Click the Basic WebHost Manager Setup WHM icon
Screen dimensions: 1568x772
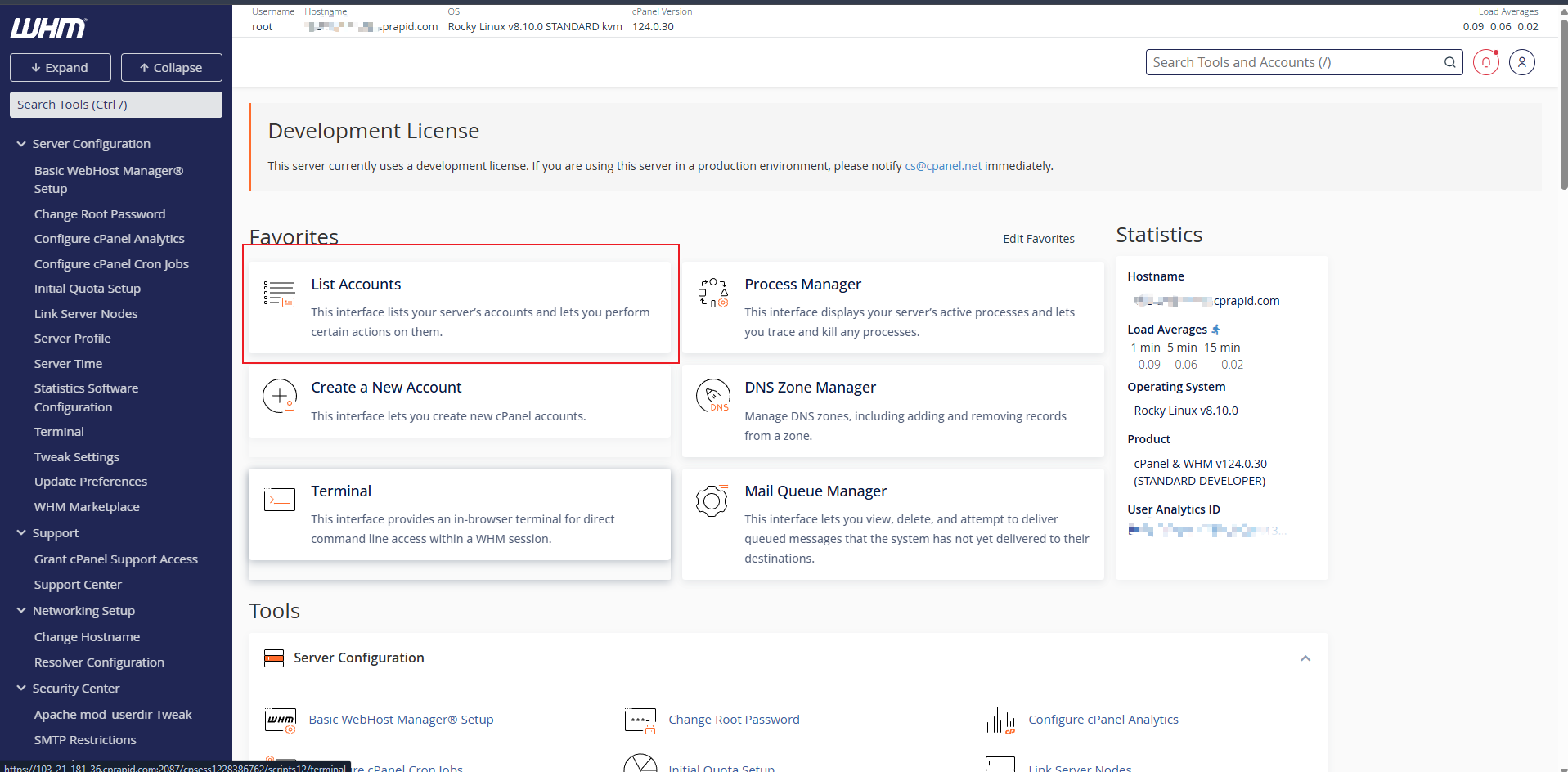(x=281, y=720)
